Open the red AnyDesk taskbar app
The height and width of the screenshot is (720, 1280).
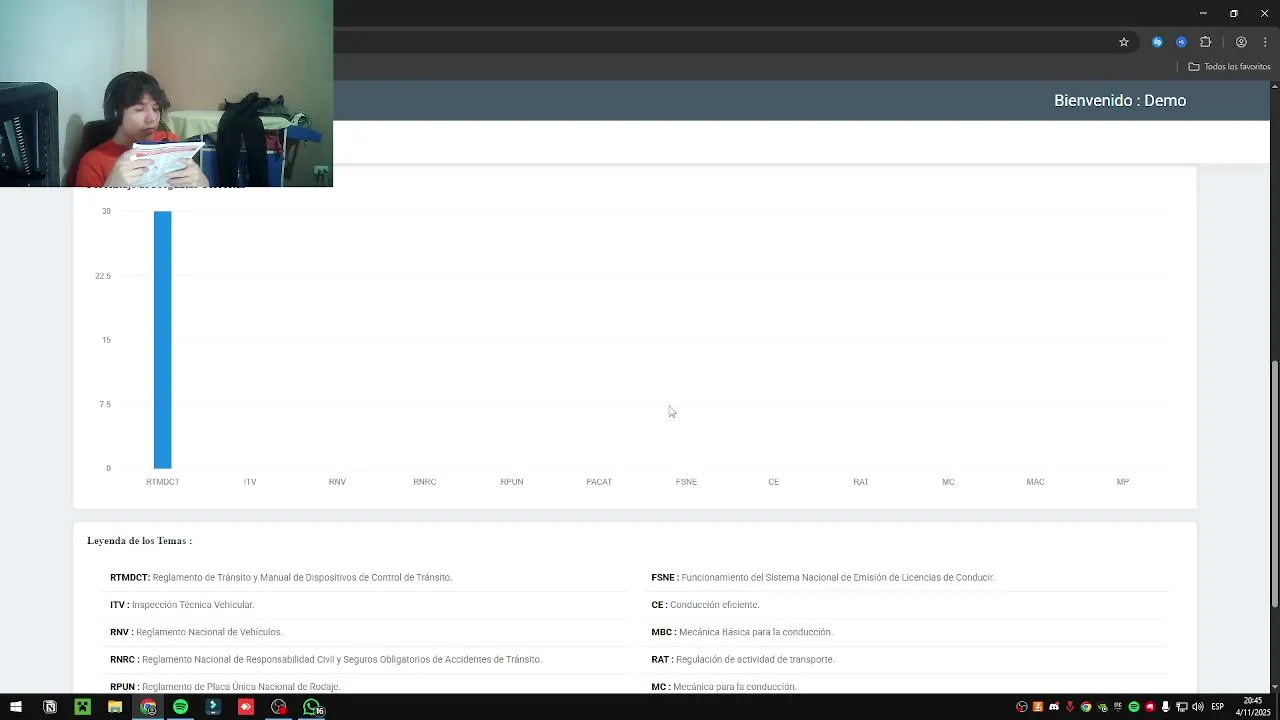(x=246, y=707)
